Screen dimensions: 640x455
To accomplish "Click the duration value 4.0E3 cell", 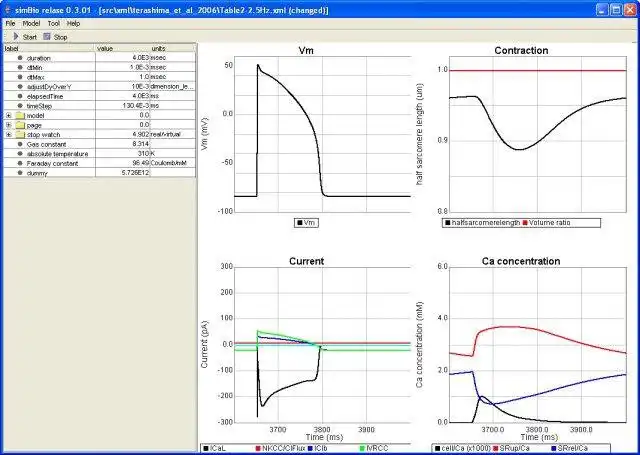I will point(122,58).
